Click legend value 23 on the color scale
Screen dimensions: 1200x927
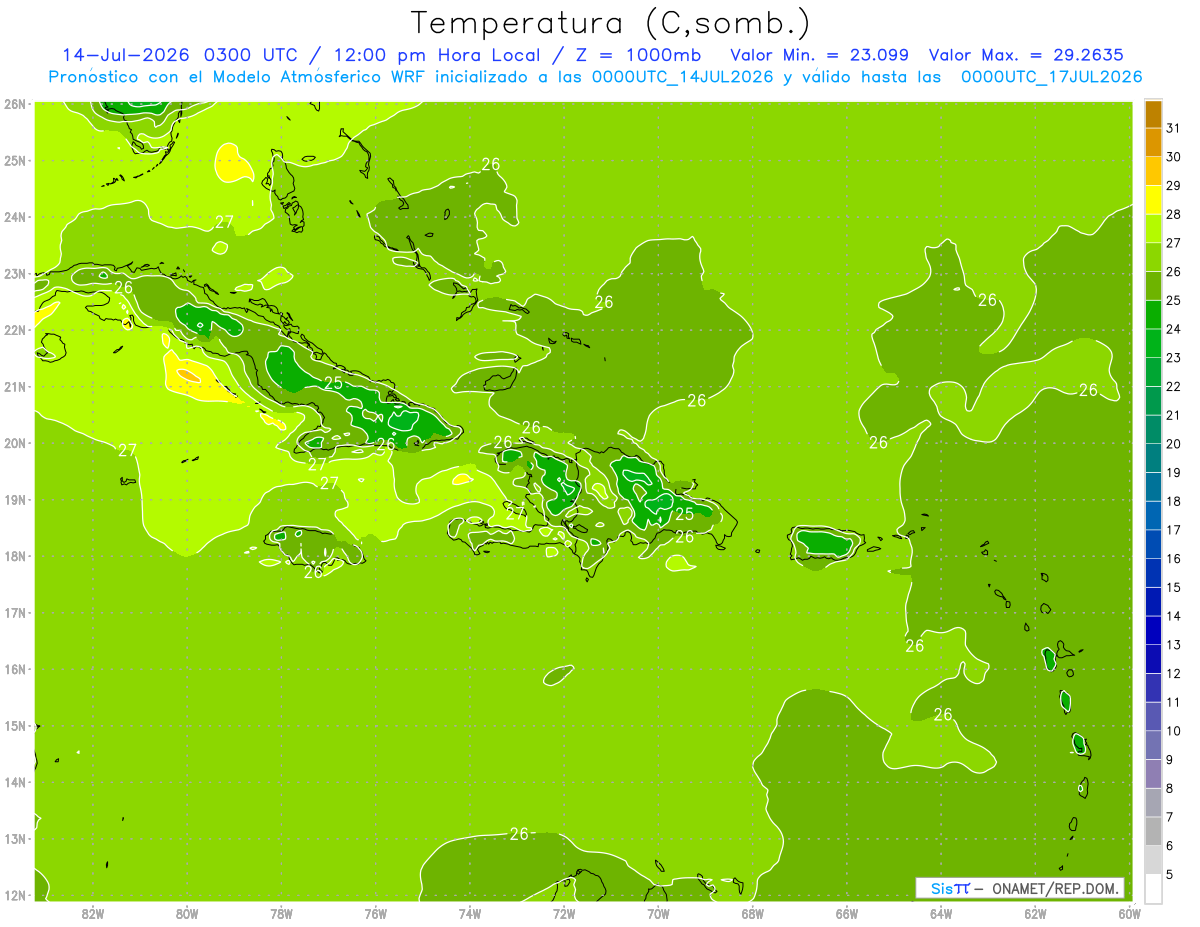click(x=1173, y=358)
